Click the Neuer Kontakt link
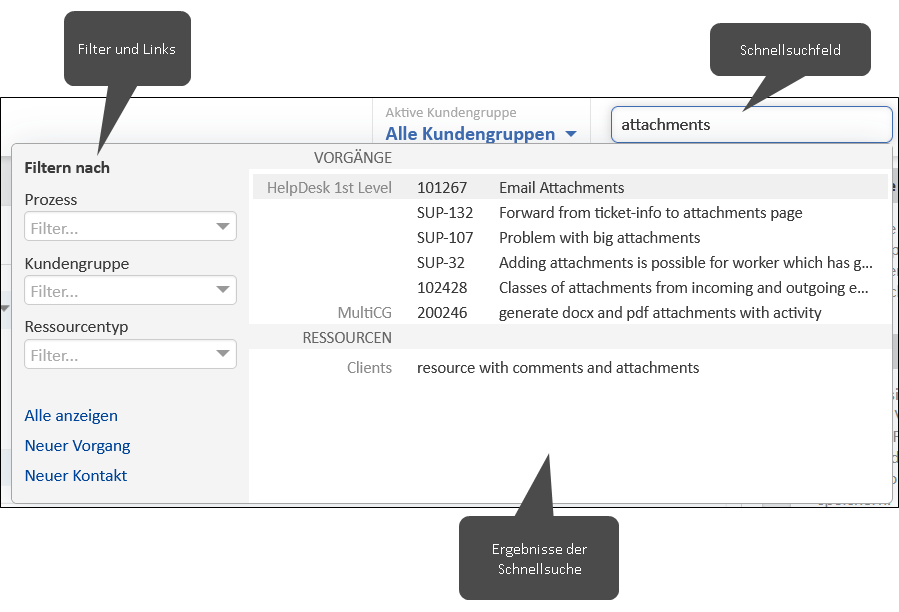This screenshot has width=899, height=612. [76, 475]
